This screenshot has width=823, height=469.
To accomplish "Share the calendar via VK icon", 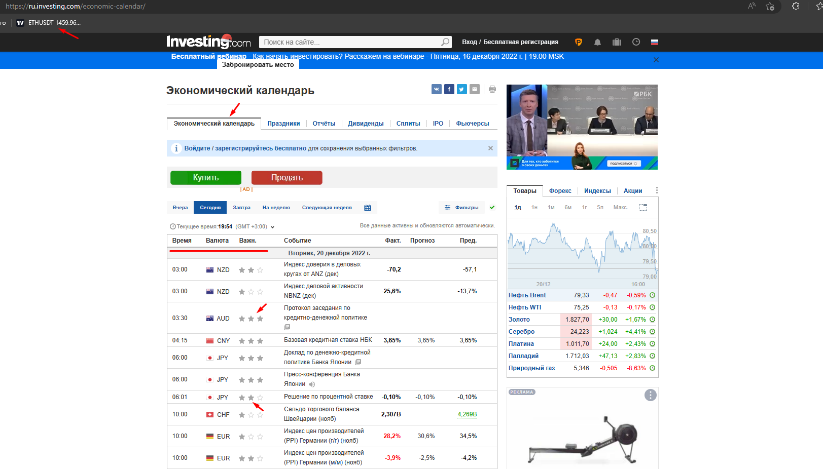I will tap(437, 89).
